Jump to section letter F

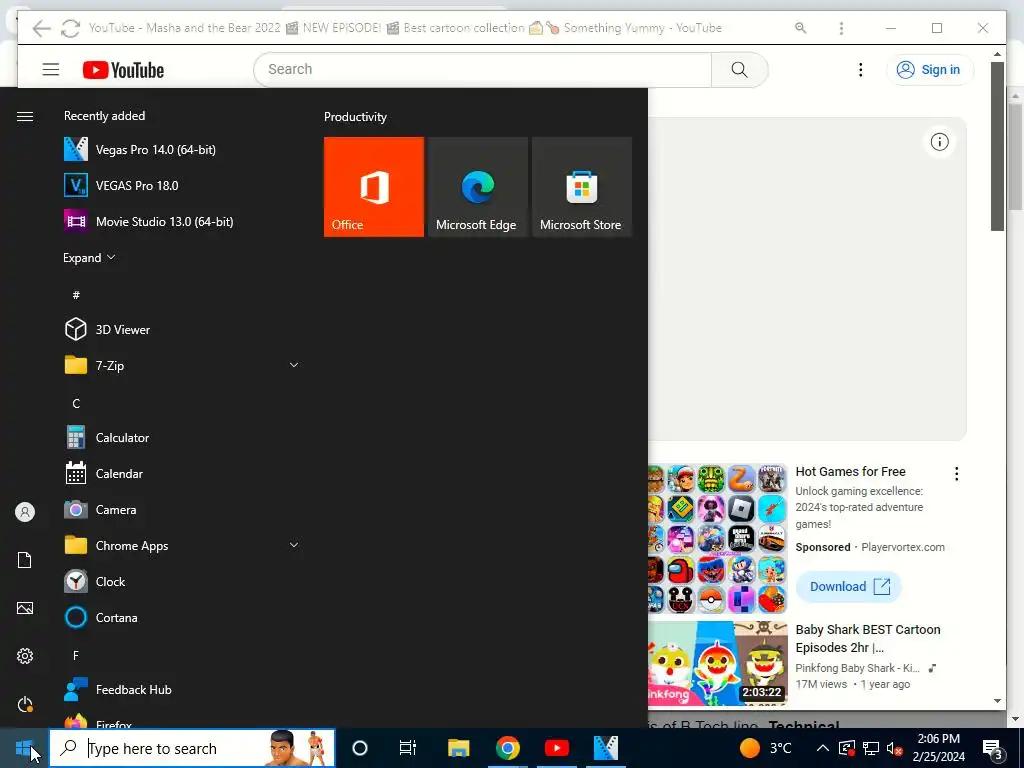click(76, 655)
